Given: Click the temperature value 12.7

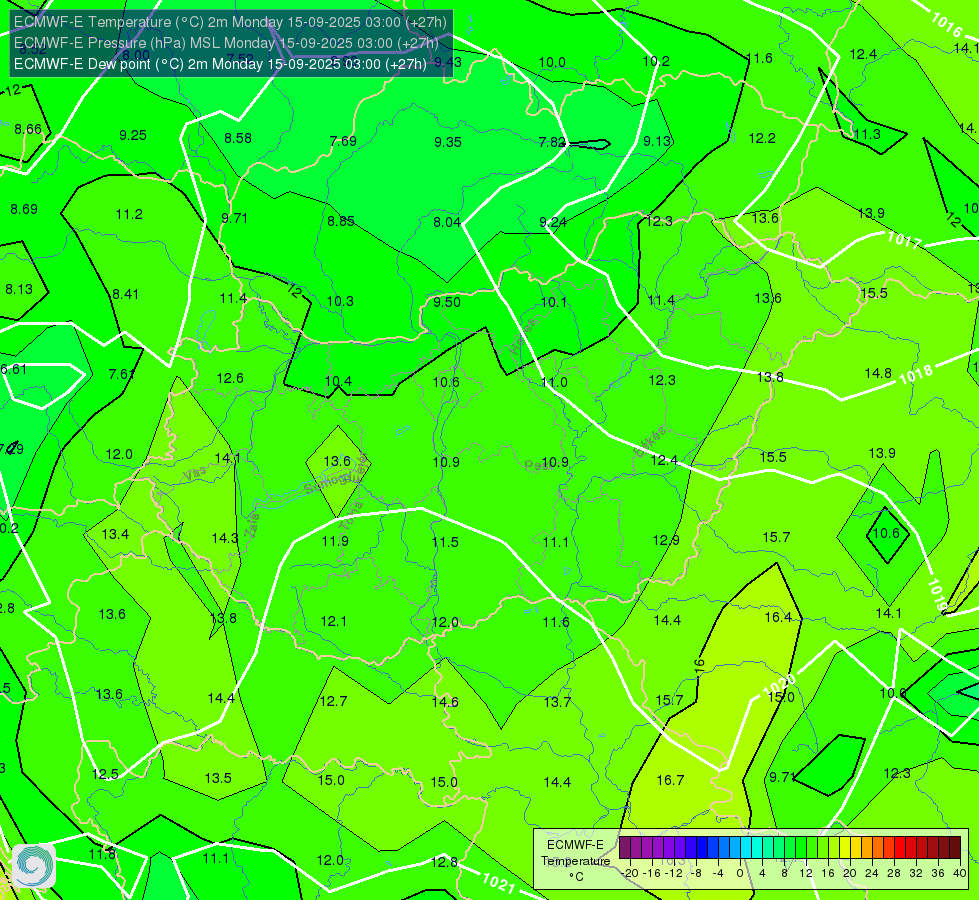Looking at the screenshot, I should coord(333,701).
